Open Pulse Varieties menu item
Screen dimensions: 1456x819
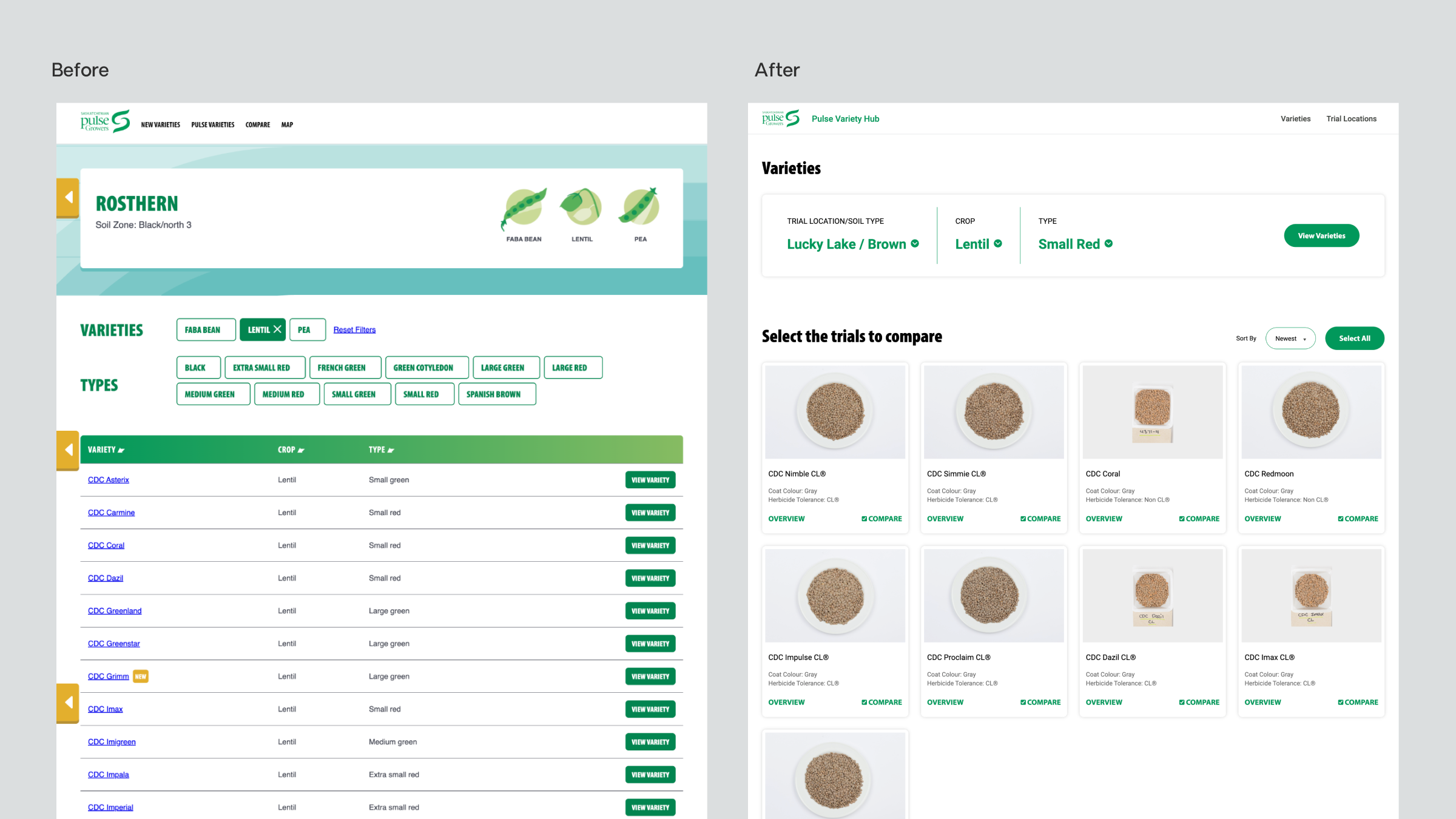tap(212, 125)
